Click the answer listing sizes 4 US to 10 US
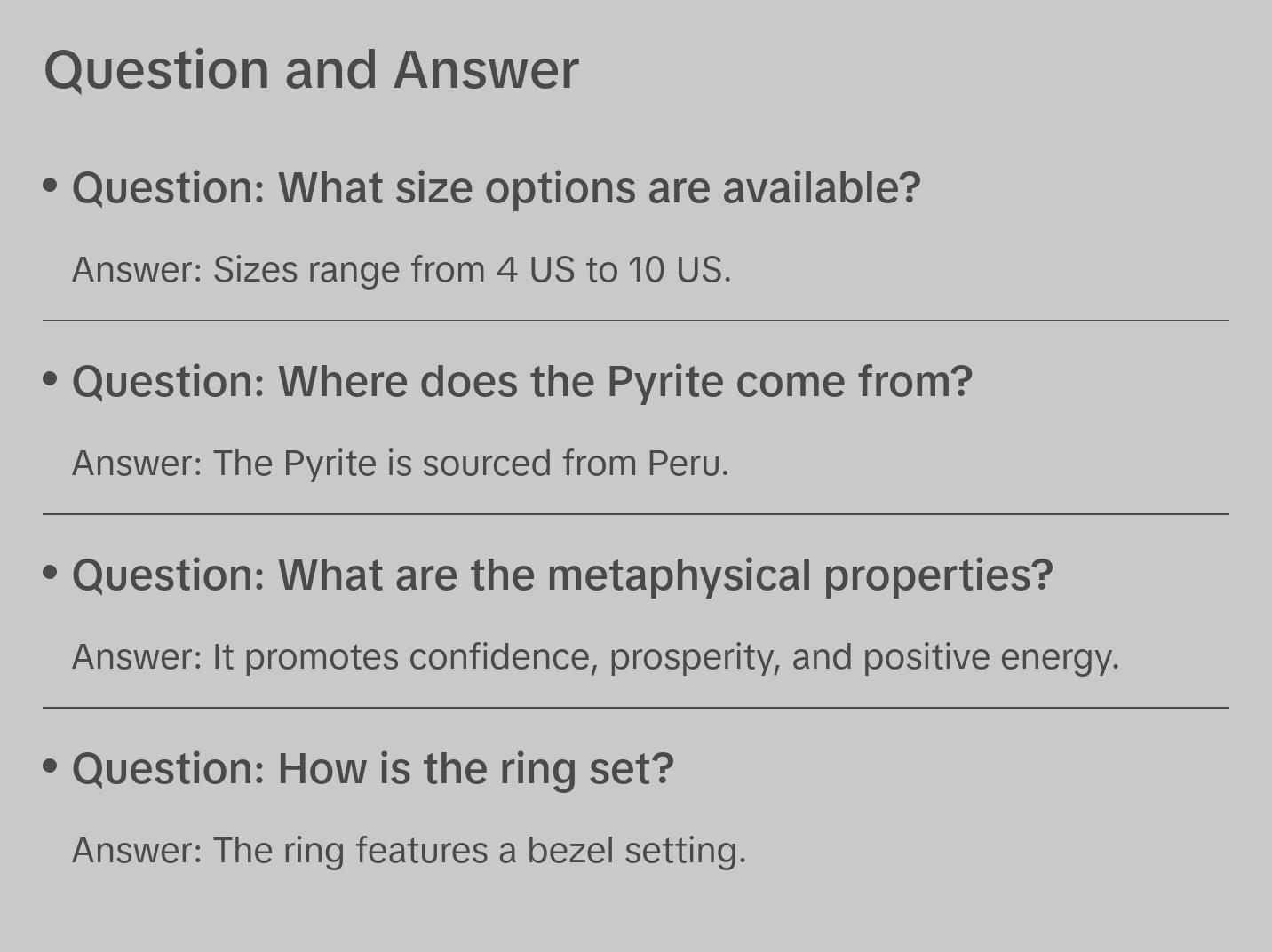Viewport: 1272px width, 952px height. [x=401, y=270]
